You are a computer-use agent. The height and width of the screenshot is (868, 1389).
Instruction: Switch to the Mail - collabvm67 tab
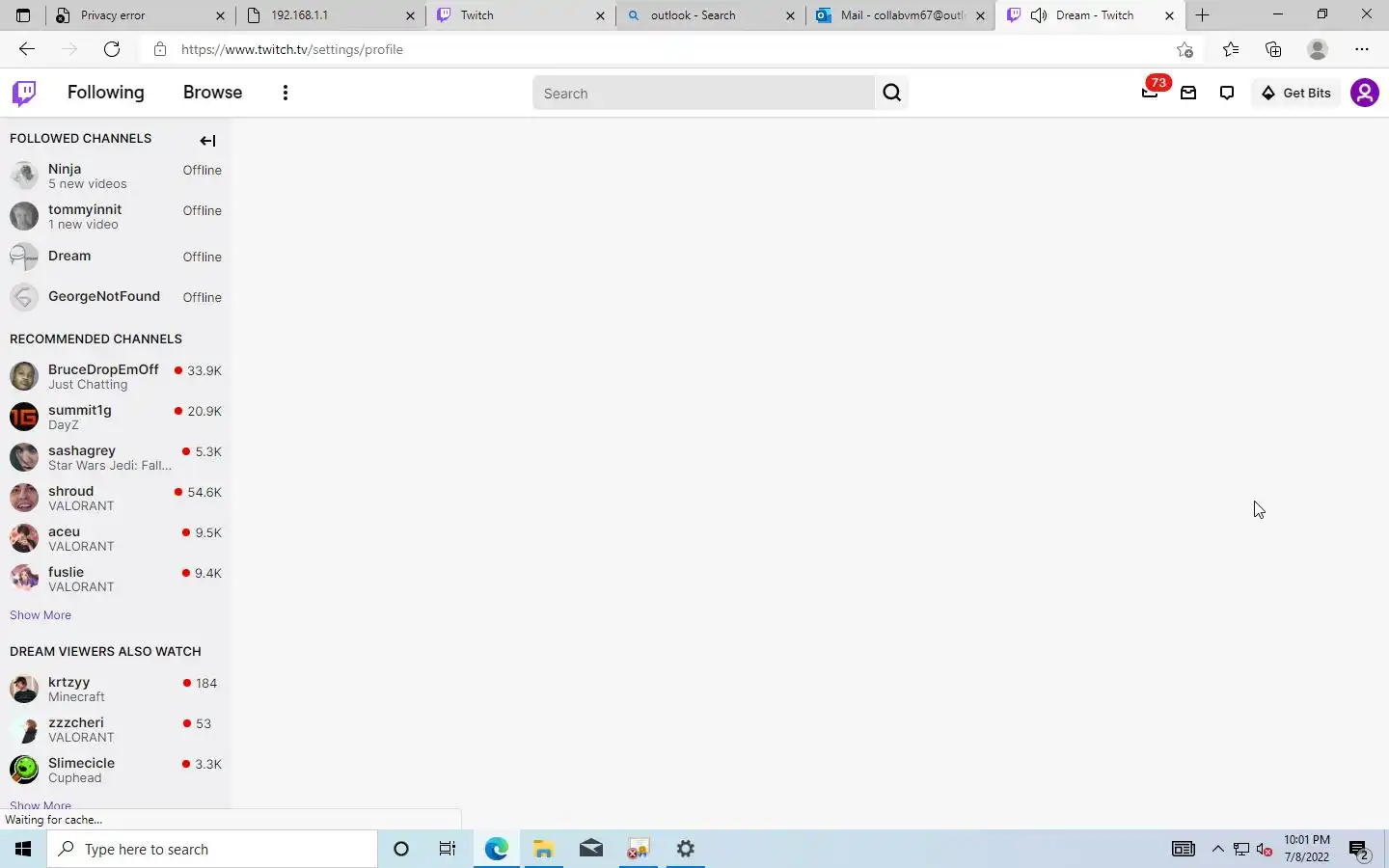point(901,15)
